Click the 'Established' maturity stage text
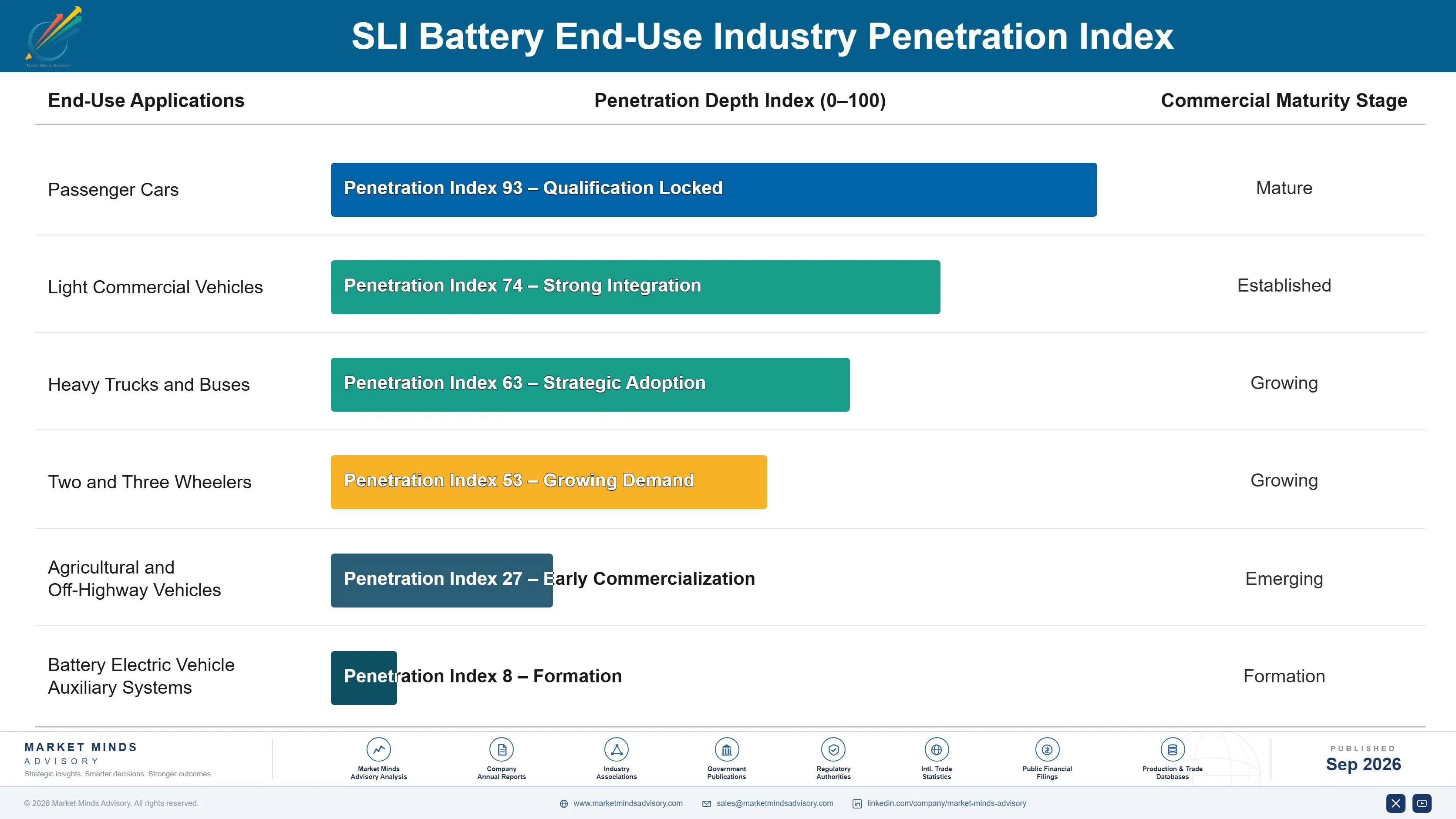This screenshot has height=819, width=1456. [1284, 285]
